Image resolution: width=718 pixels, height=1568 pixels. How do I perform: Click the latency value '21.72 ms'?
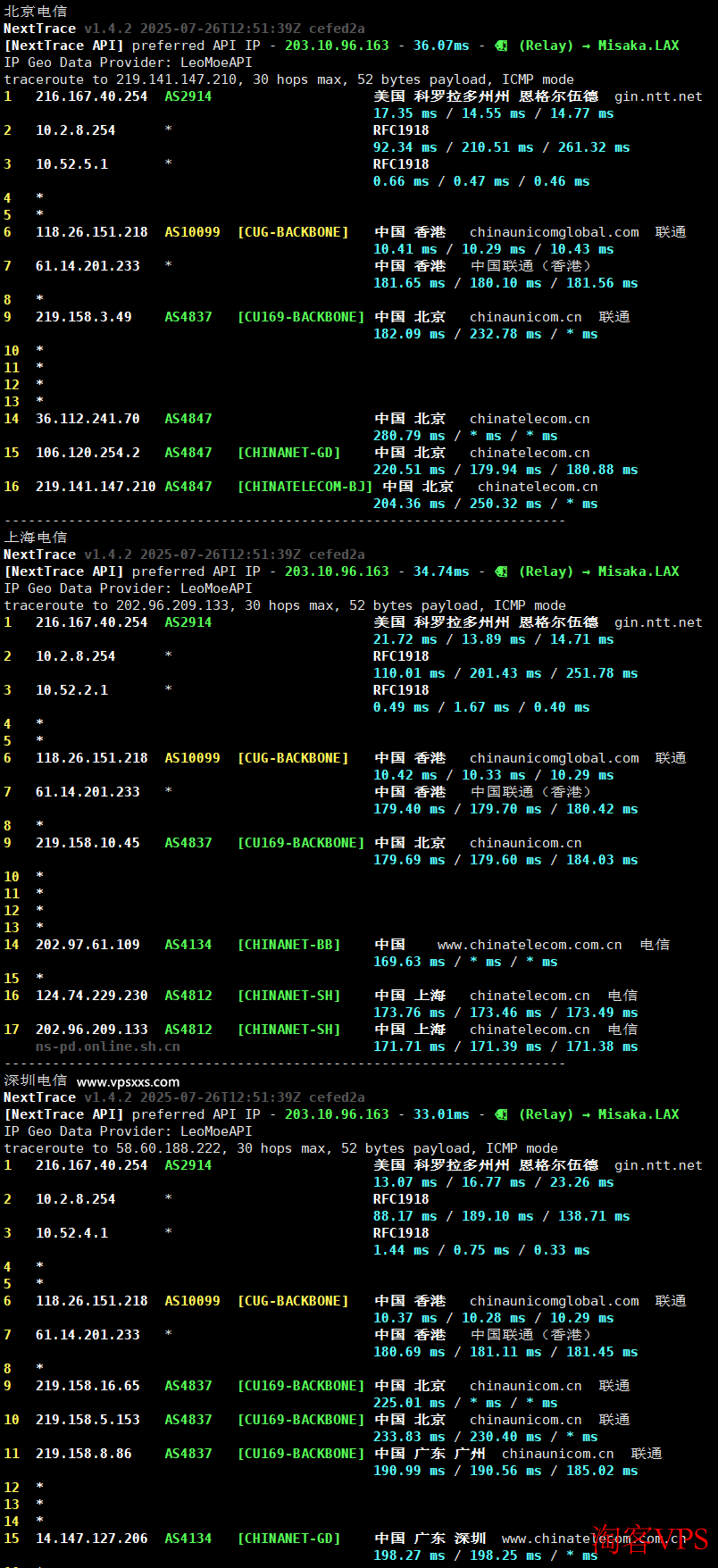tap(405, 639)
